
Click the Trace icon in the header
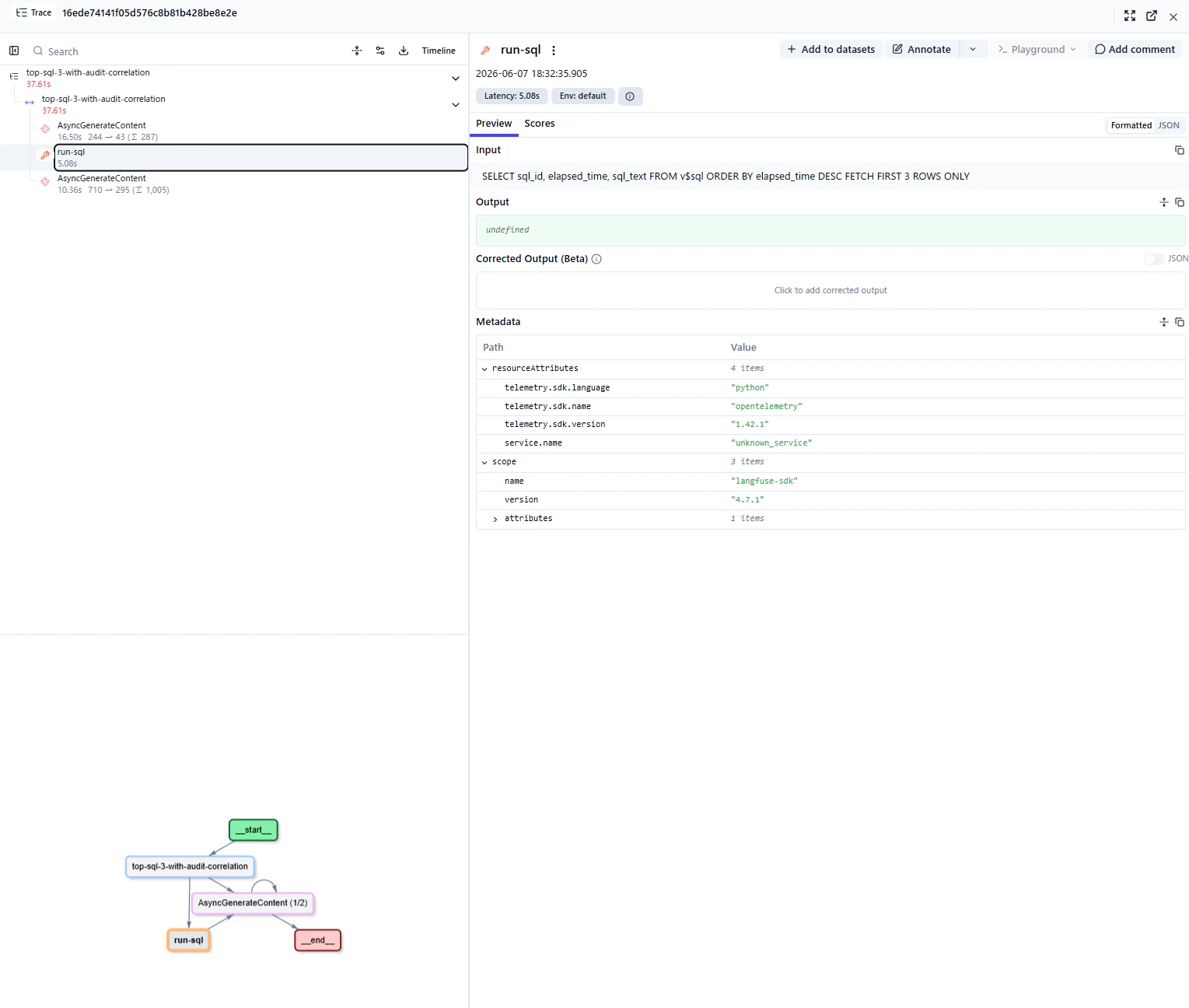click(22, 12)
